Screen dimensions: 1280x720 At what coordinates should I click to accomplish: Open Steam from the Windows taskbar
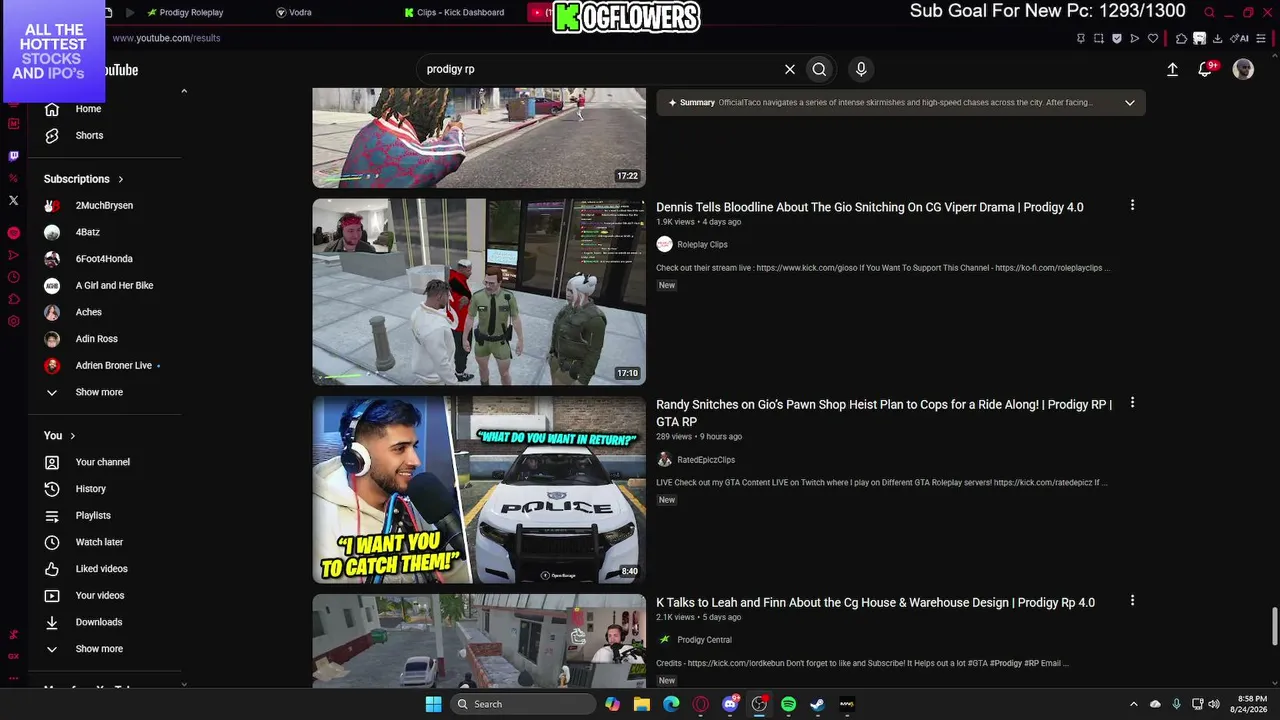[x=817, y=704]
